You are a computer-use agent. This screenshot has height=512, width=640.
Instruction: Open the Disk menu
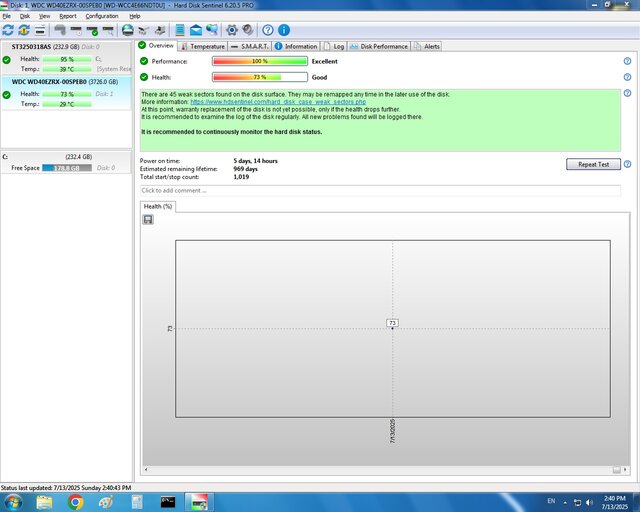click(x=25, y=16)
